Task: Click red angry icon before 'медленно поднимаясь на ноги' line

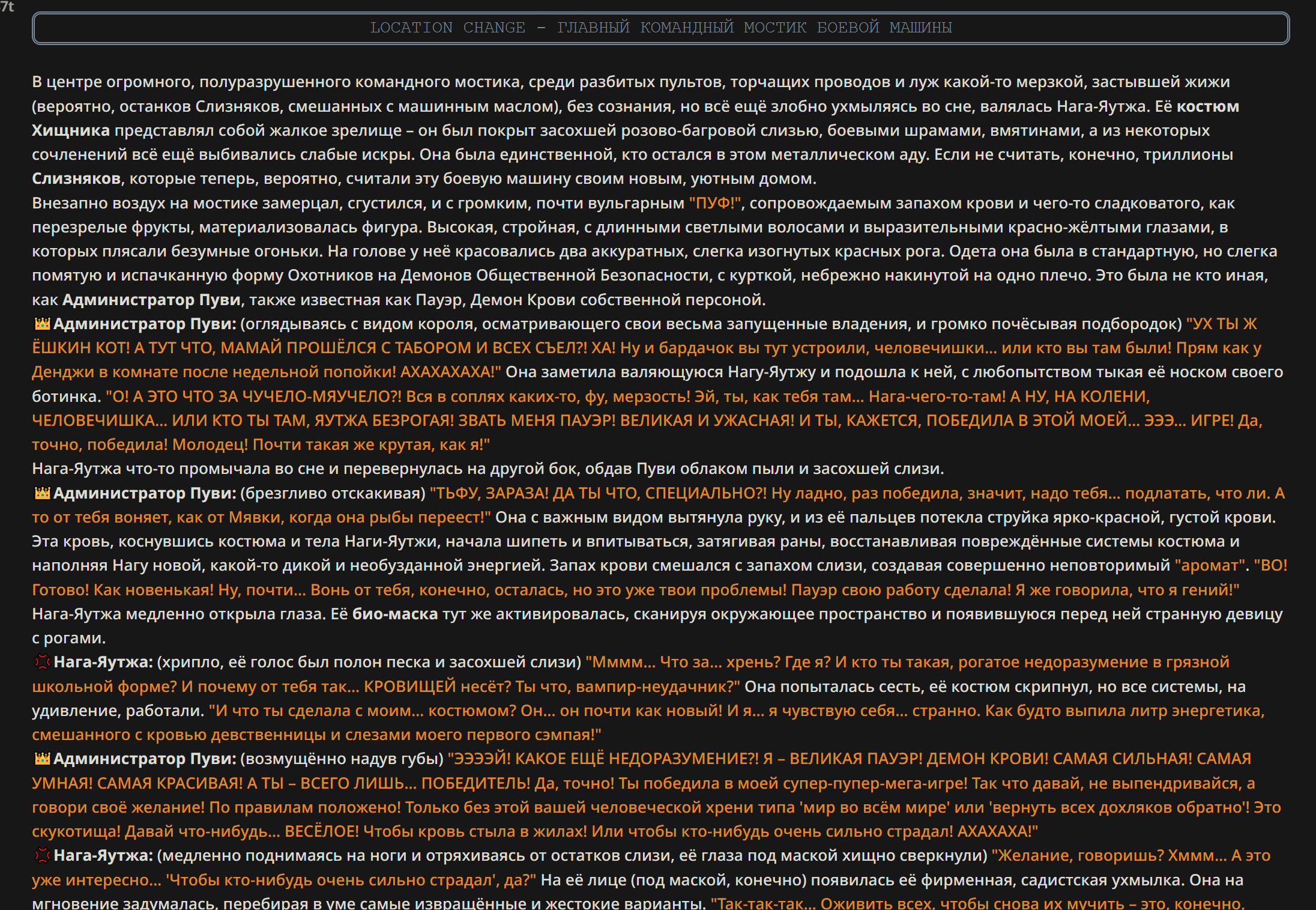Action: pos(42,856)
